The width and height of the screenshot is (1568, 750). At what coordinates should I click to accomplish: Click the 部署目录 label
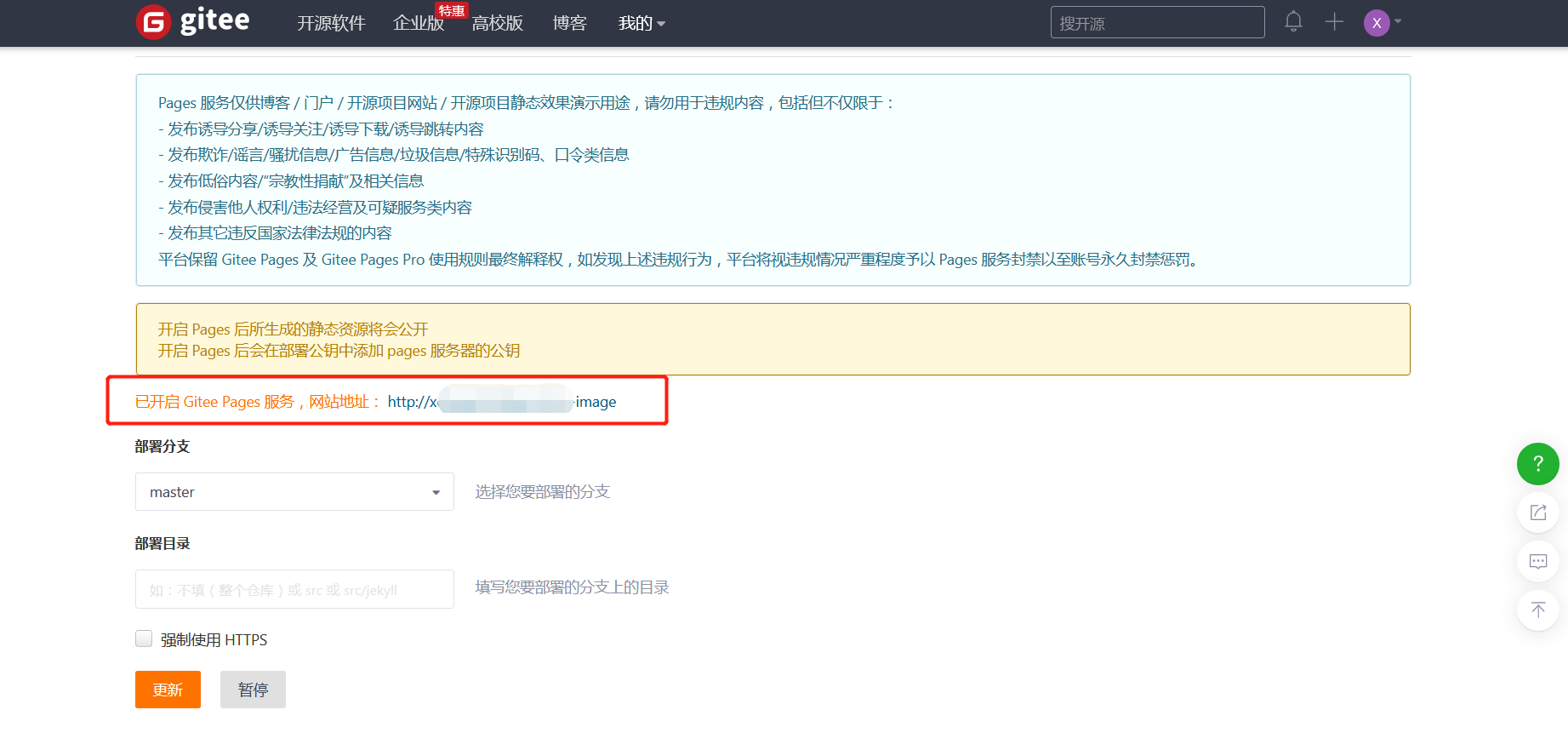coord(163,544)
